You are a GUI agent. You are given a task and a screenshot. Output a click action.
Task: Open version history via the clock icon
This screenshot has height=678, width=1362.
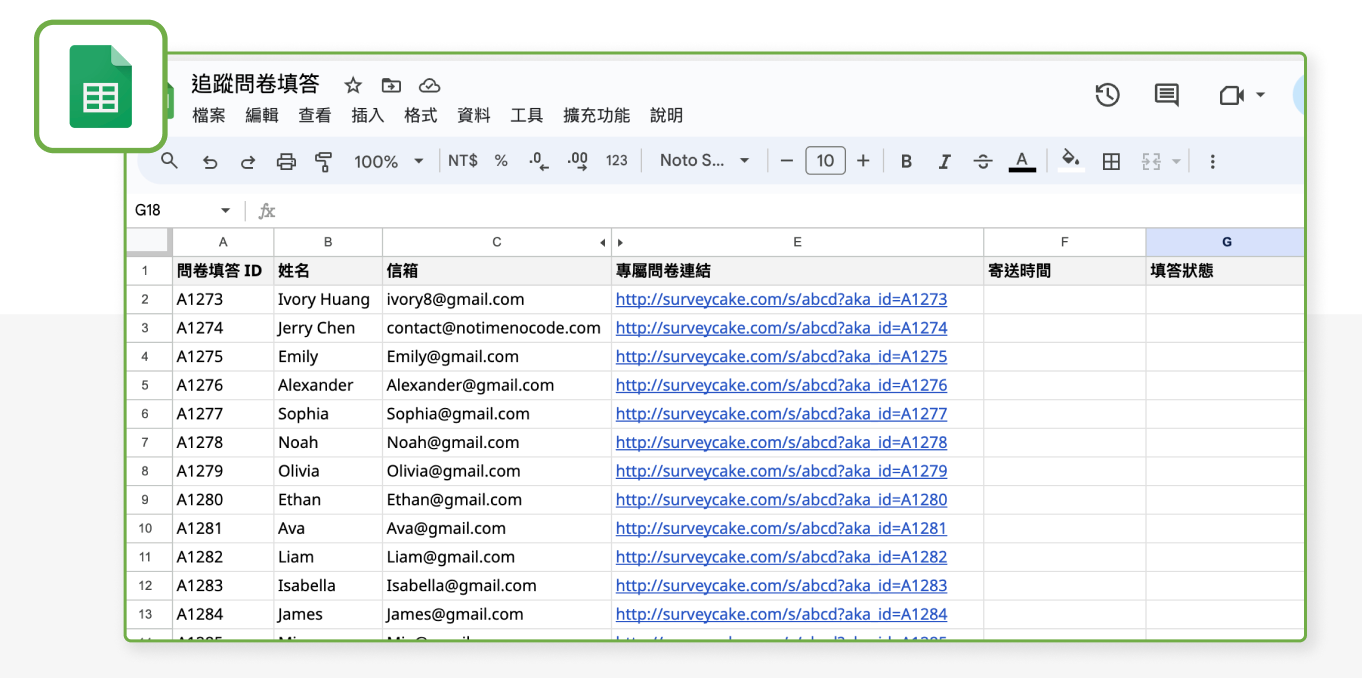coord(1107,95)
